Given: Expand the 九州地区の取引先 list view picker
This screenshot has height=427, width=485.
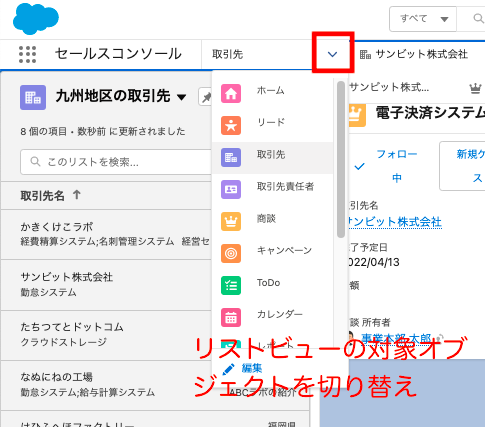Looking at the screenshot, I should tap(181, 97).
